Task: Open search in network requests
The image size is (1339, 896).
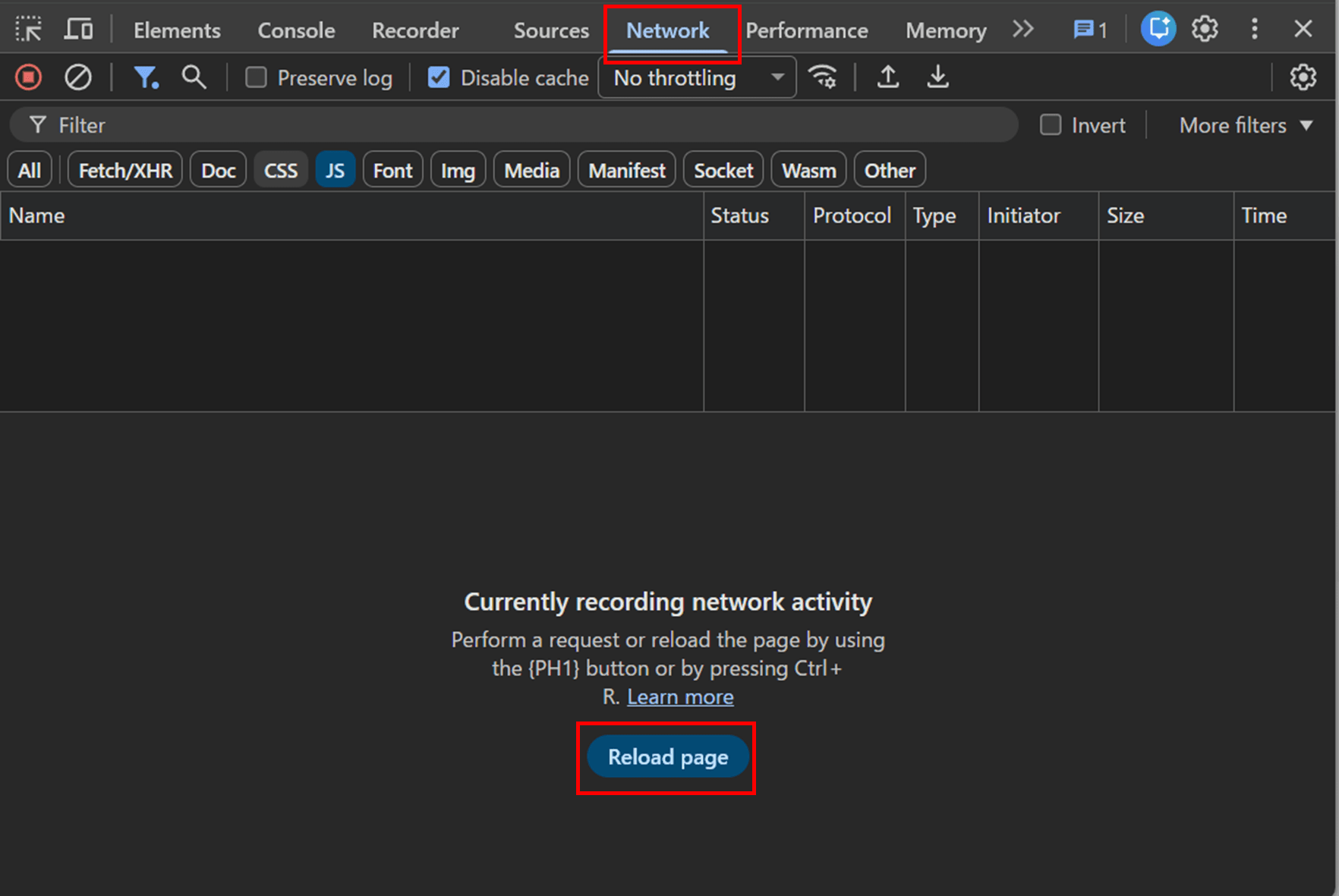Action: 194,77
